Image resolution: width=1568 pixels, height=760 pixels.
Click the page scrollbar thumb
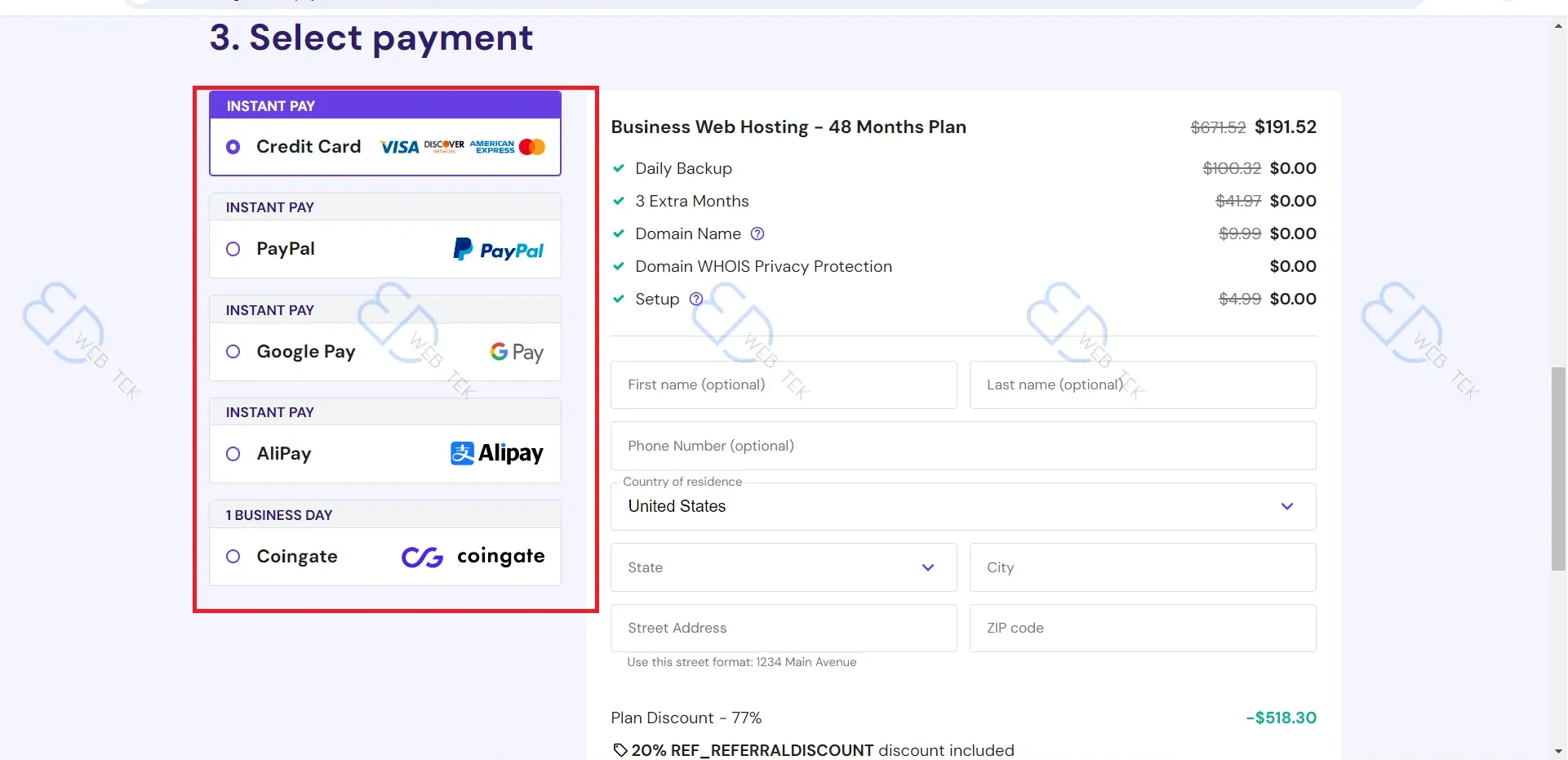1559,469
